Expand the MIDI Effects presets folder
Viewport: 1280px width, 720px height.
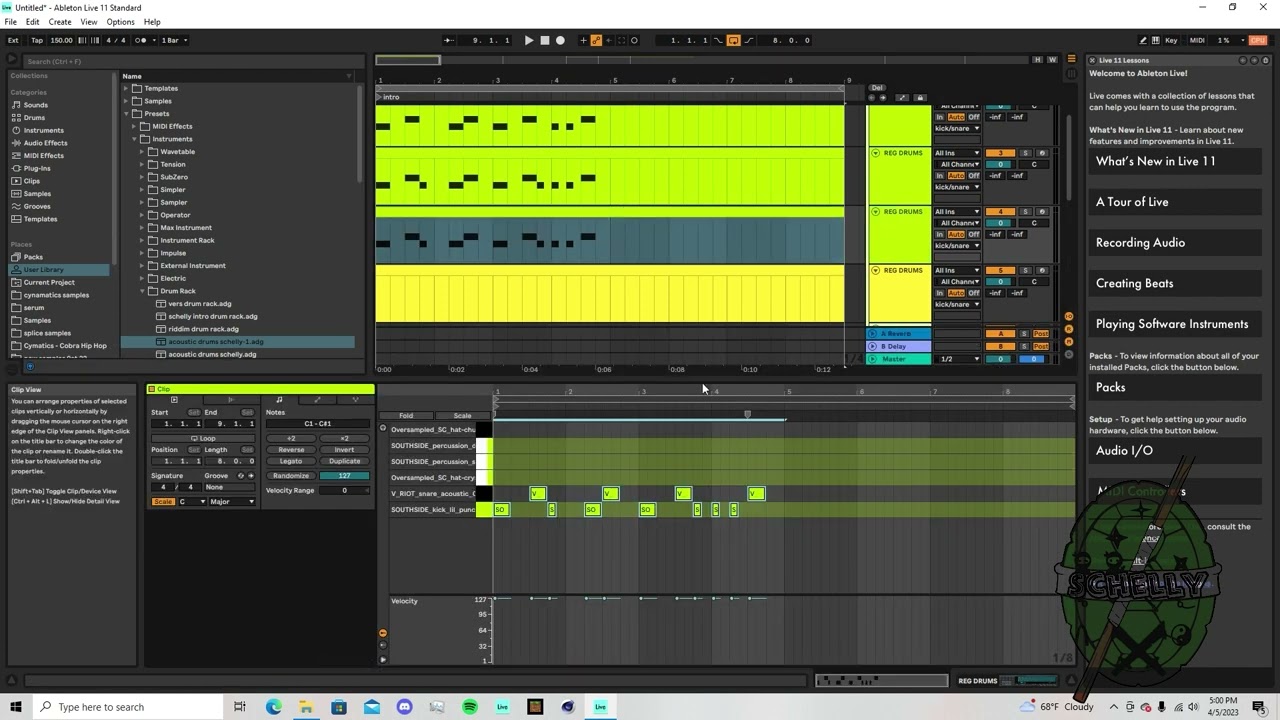(x=134, y=126)
